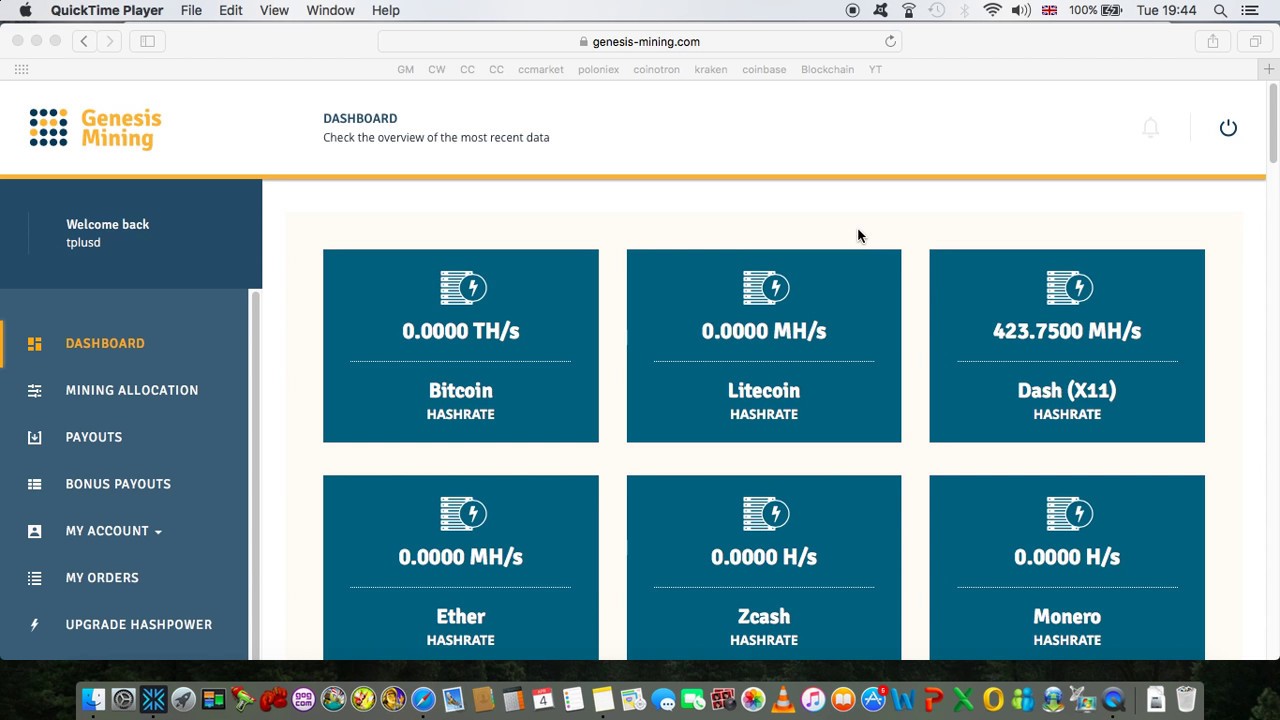1280x720 pixels.
Task: Open Upgrade Hashpower page
Action: [x=139, y=625]
